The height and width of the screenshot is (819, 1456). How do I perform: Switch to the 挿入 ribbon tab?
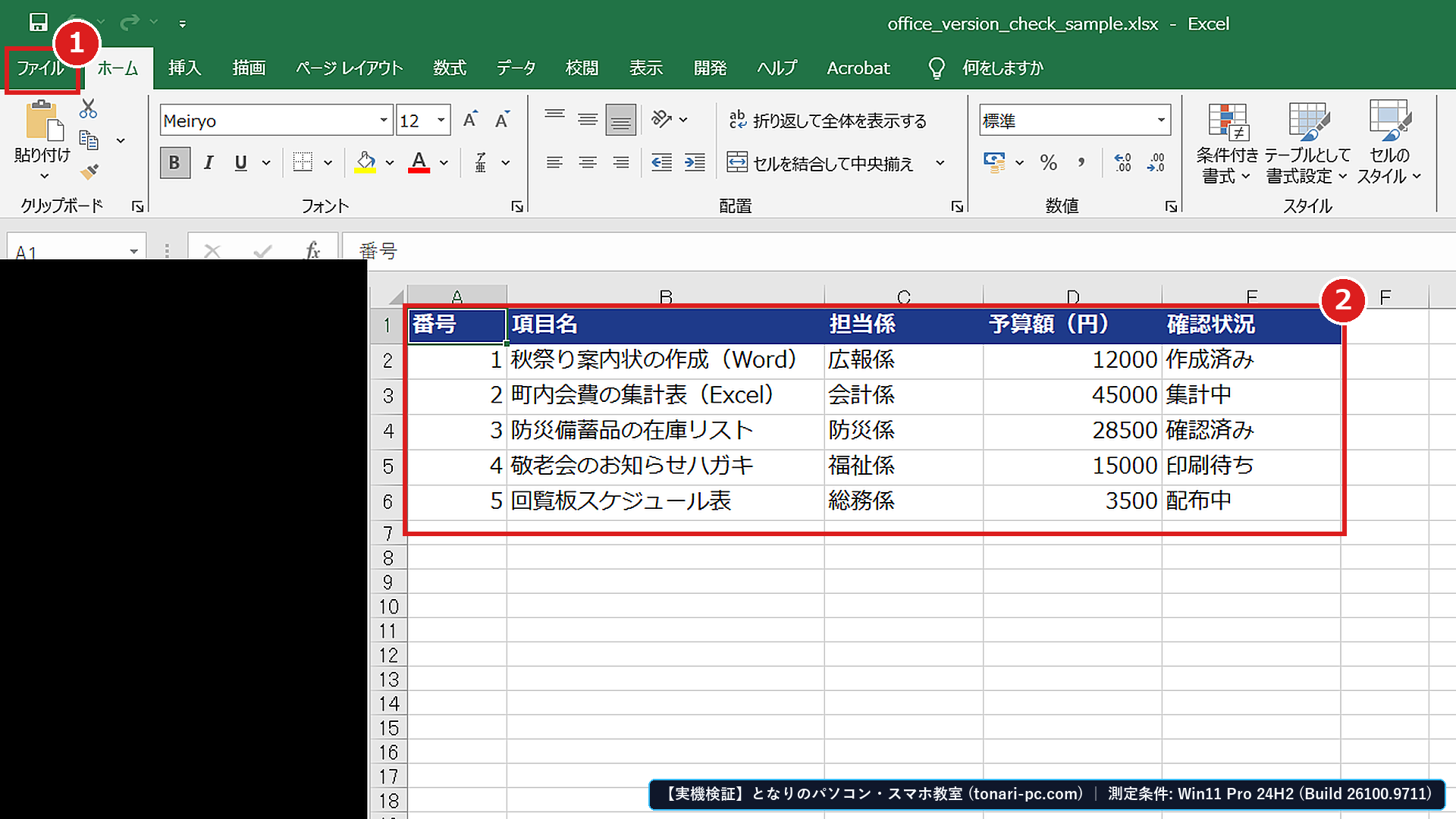tap(184, 68)
